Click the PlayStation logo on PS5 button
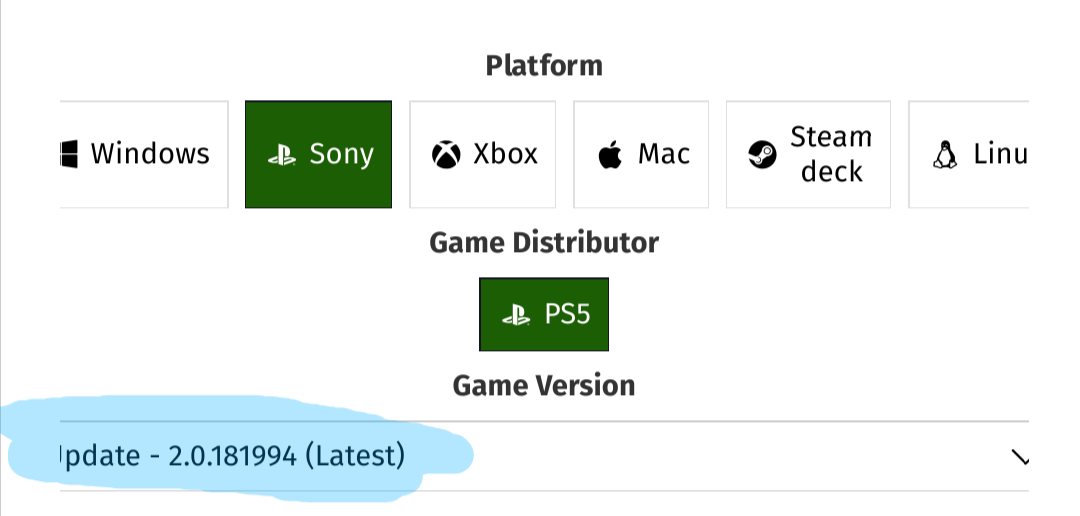 click(x=516, y=315)
